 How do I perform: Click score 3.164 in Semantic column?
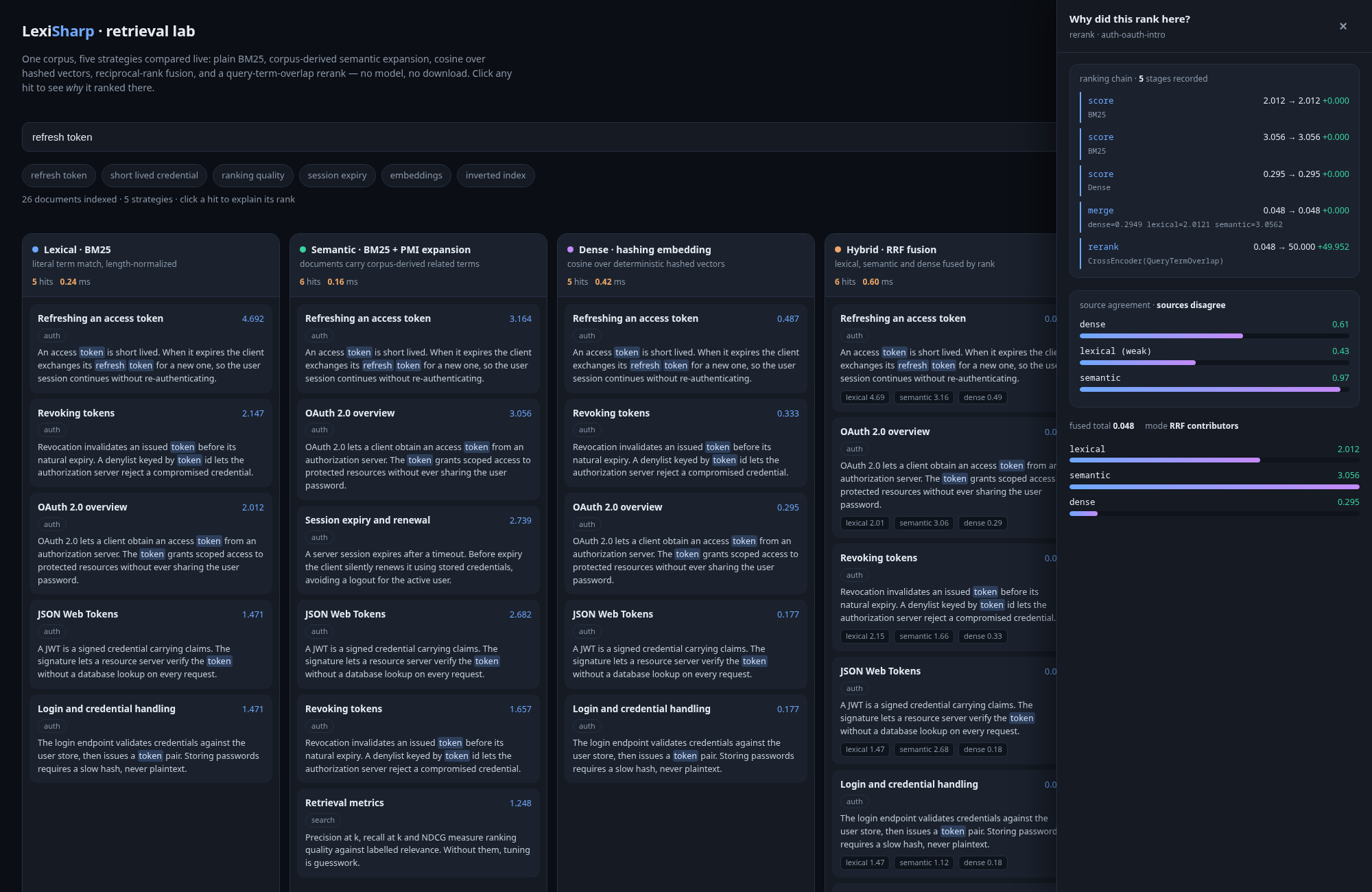click(520, 319)
